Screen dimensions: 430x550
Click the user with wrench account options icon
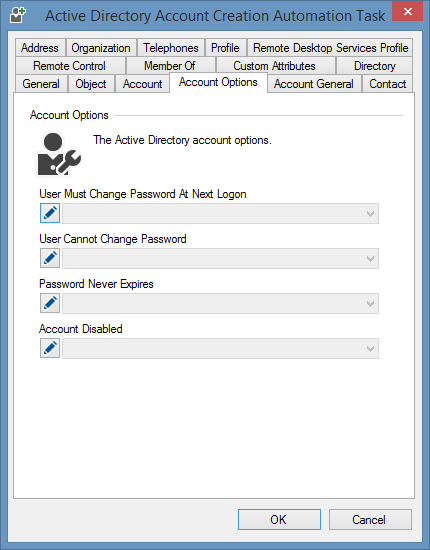click(59, 154)
